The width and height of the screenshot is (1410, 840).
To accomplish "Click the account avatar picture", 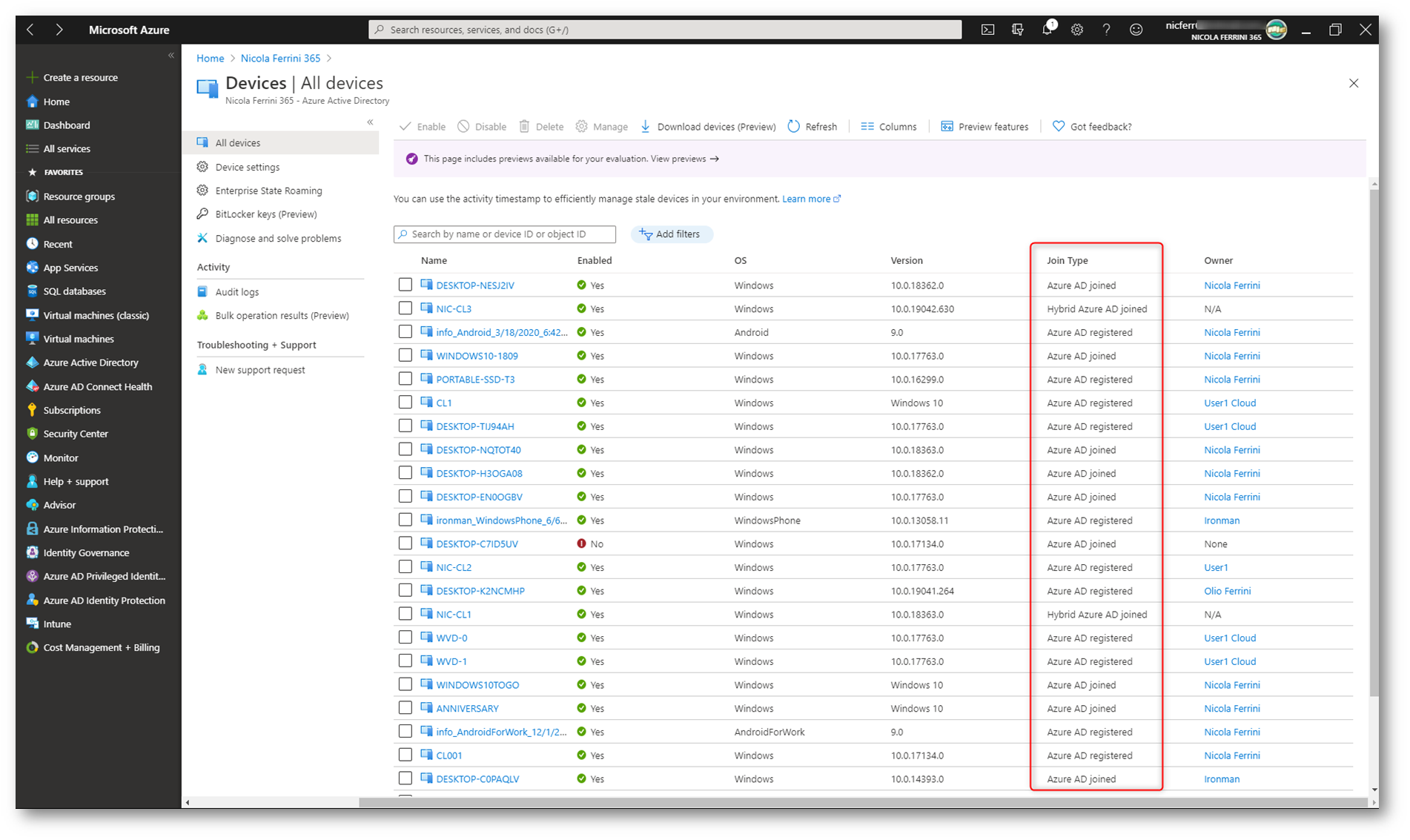I will tap(1277, 30).
